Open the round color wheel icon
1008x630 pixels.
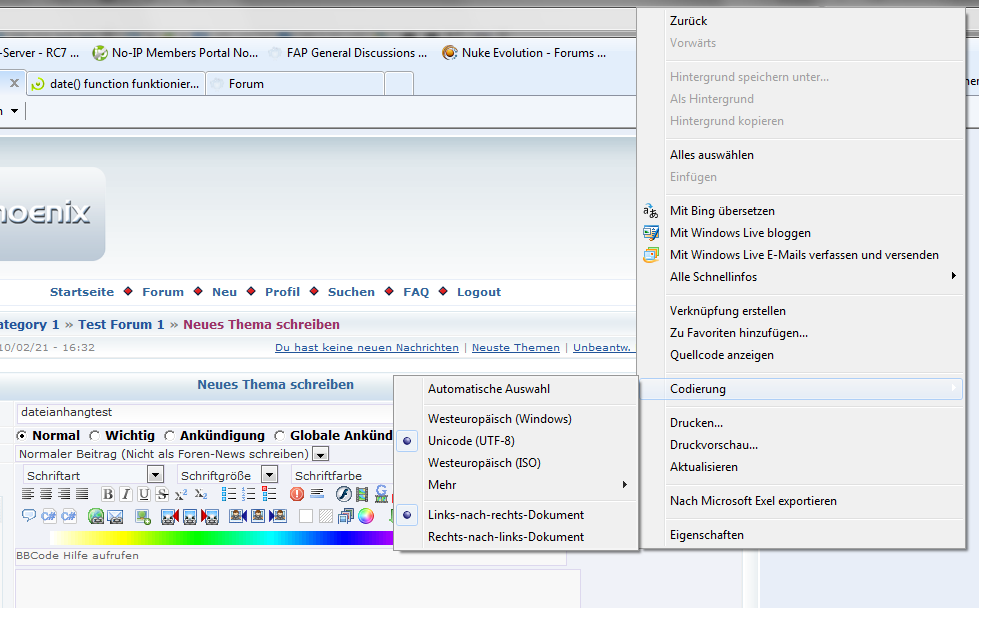click(x=366, y=516)
